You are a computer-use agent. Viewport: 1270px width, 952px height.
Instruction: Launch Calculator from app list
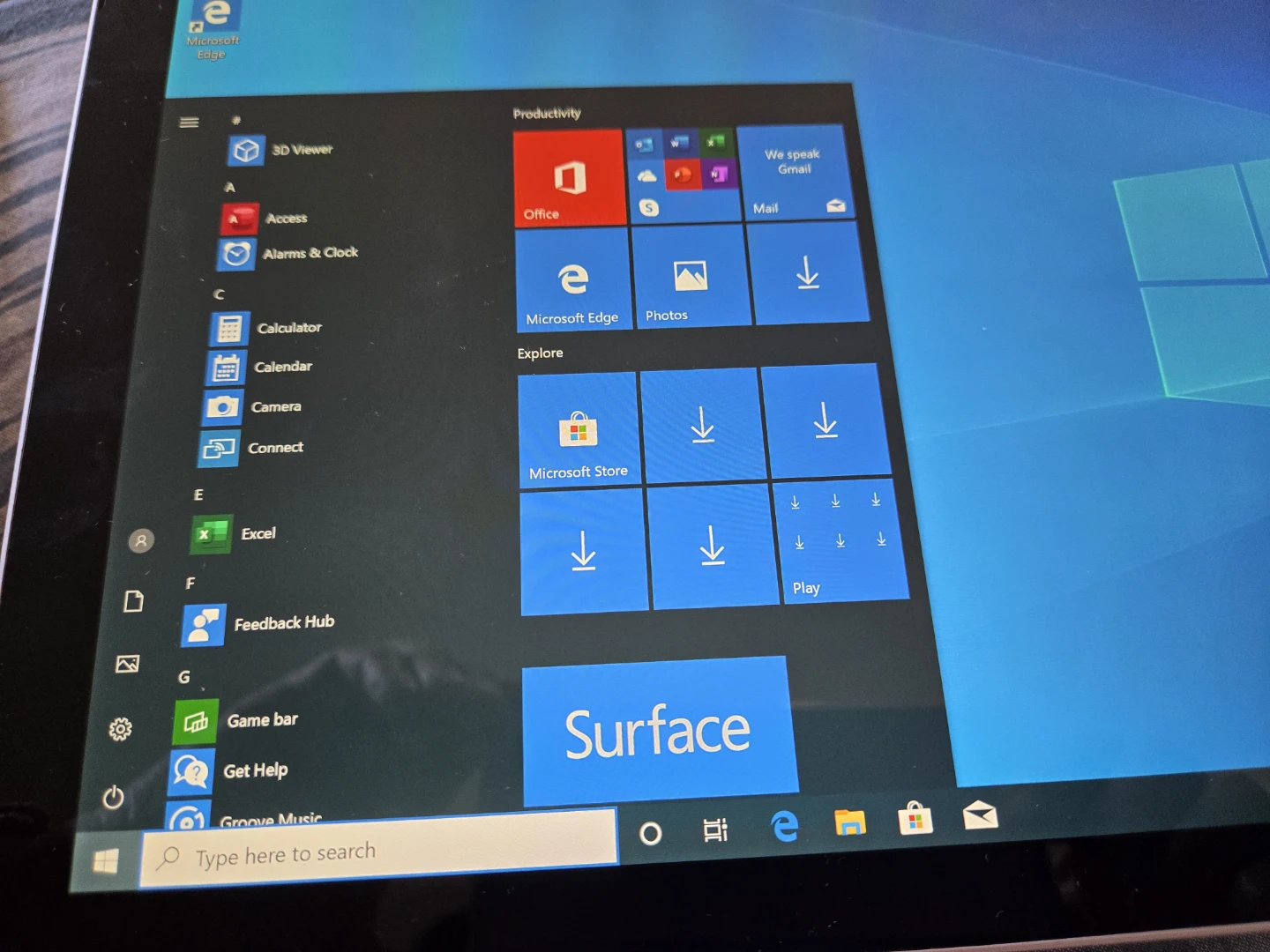coord(266,328)
